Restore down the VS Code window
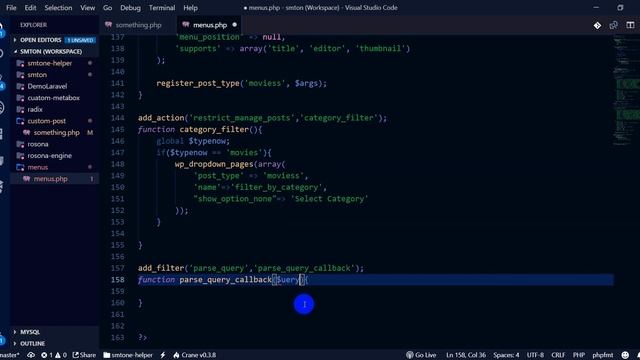 click(x=620, y=8)
